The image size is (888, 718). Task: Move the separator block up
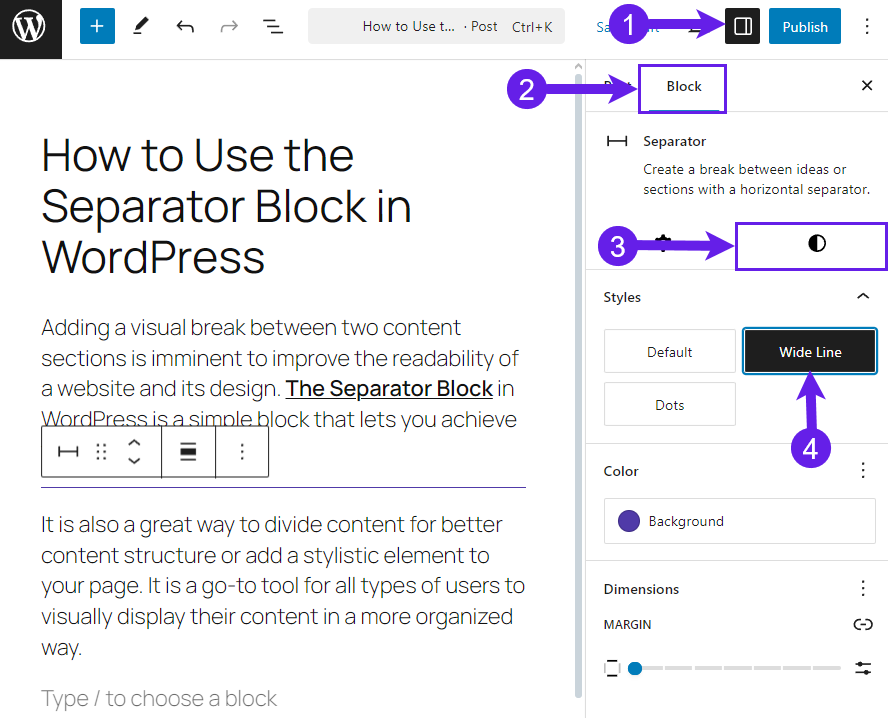pos(134,443)
